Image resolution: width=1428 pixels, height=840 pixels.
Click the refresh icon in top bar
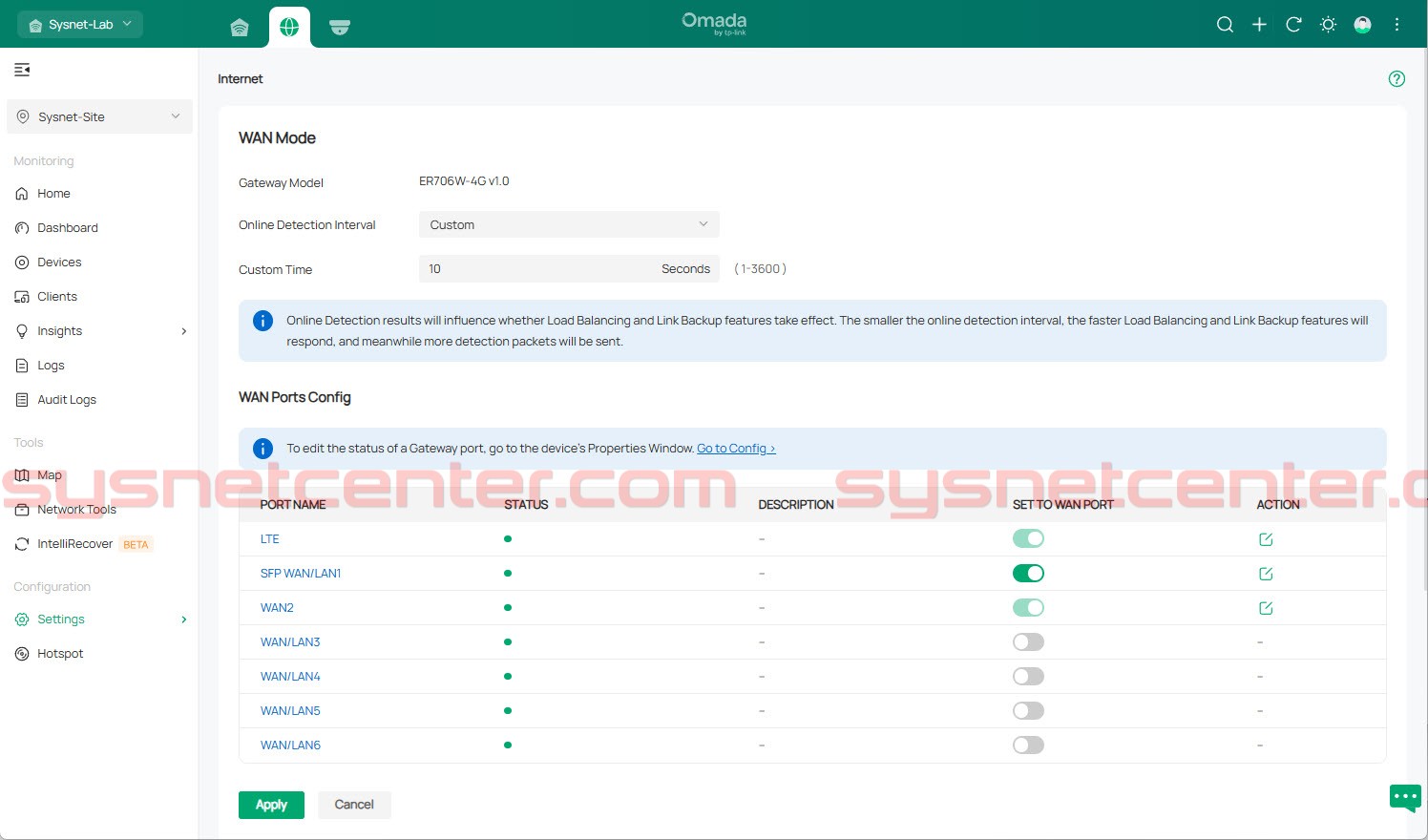click(1293, 25)
